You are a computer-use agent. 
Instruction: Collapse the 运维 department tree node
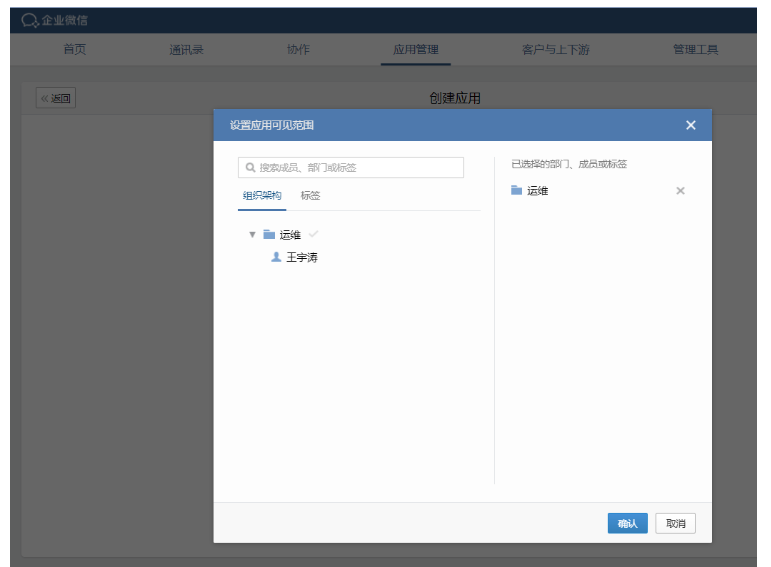252,235
